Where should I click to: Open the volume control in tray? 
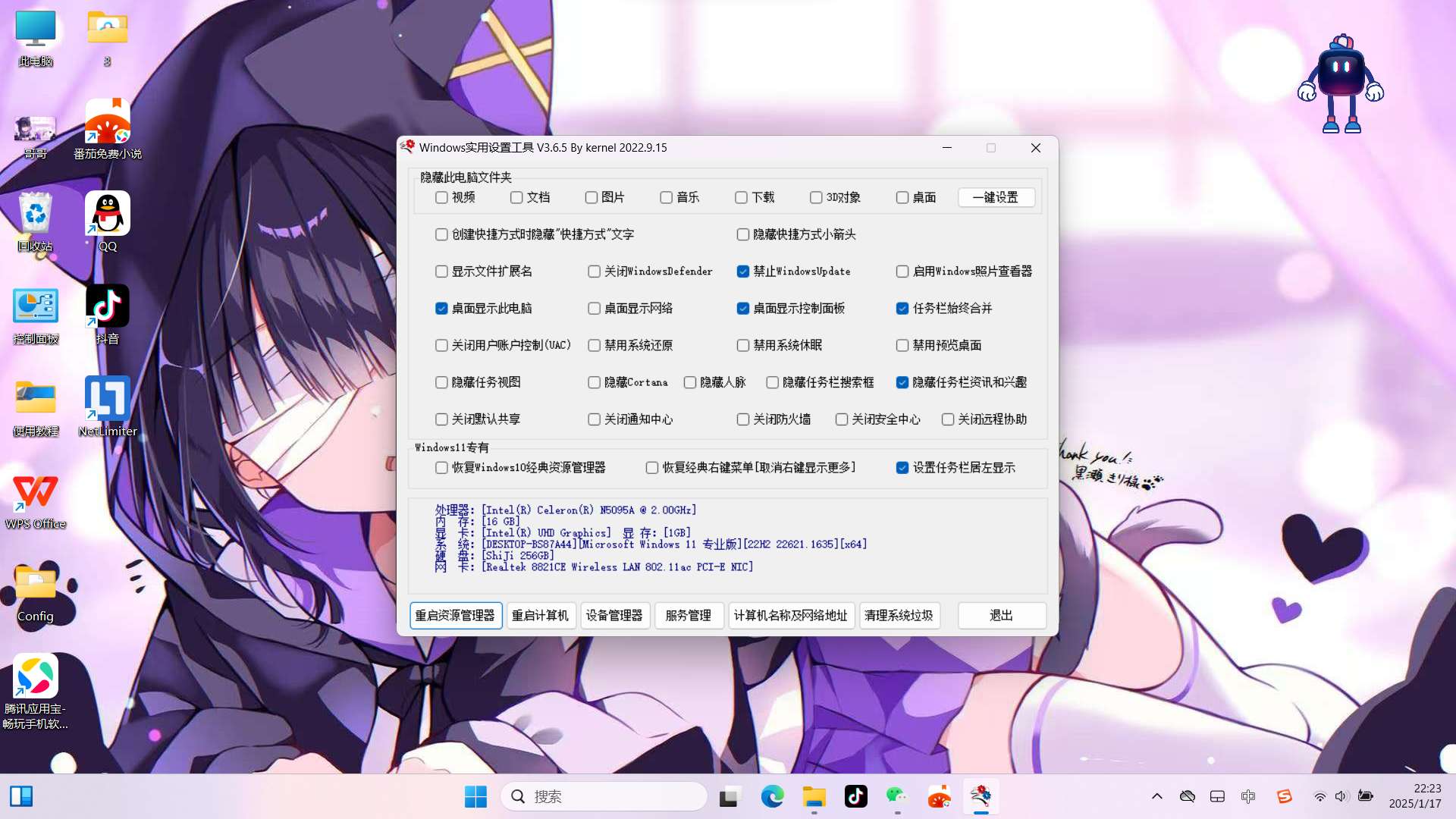(1341, 796)
